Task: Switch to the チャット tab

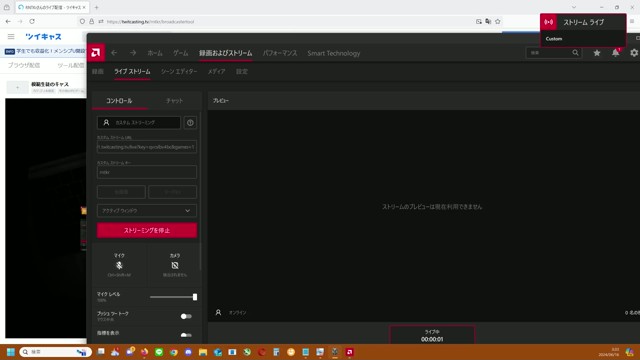Action: (175, 100)
